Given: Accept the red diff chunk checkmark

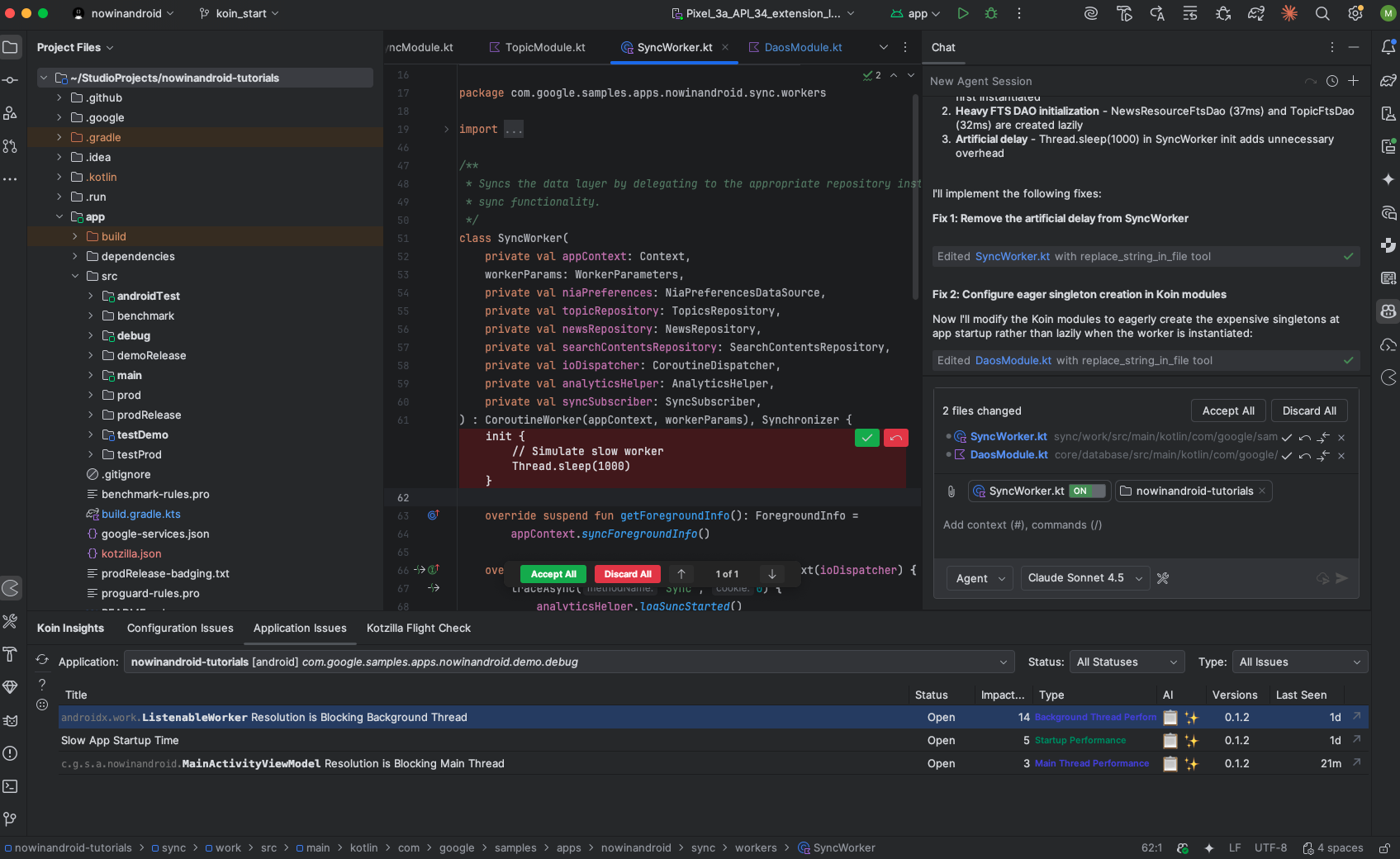Looking at the screenshot, I should [866, 438].
